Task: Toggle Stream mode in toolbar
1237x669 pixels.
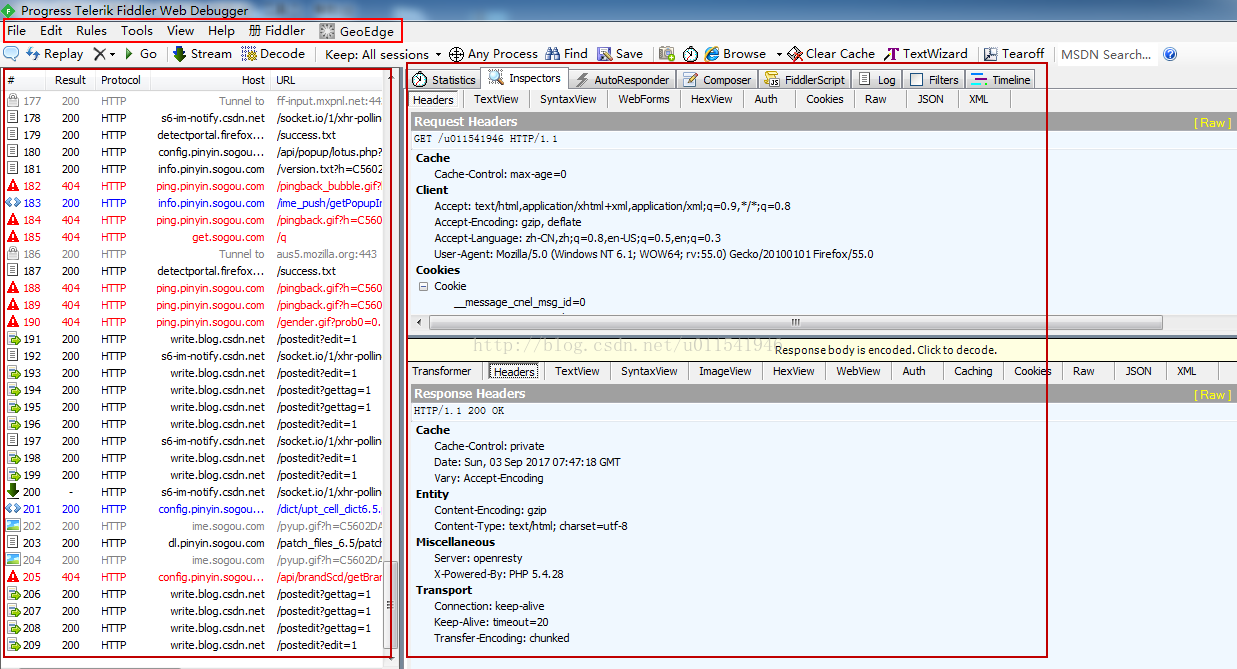Action: (202, 54)
